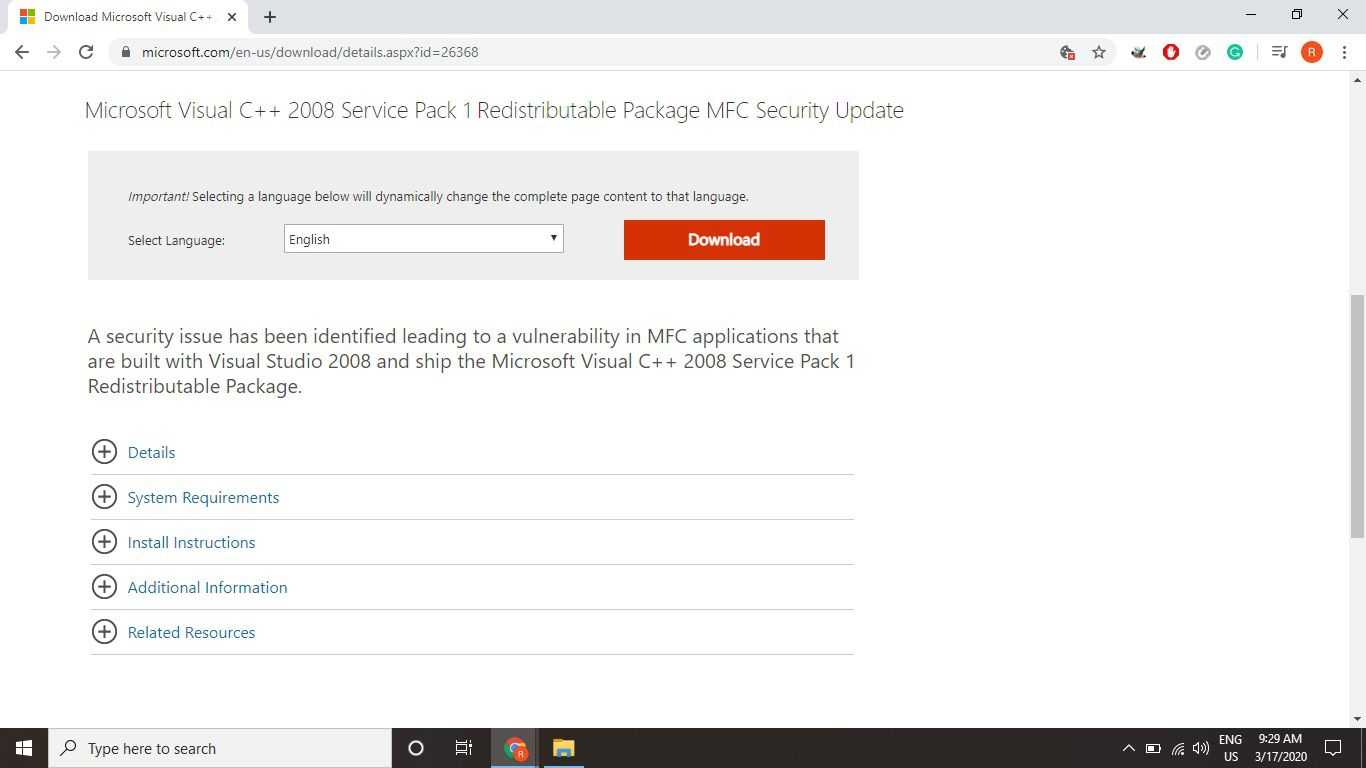Click the Related Resources link text
The width and height of the screenshot is (1366, 768).
191,632
